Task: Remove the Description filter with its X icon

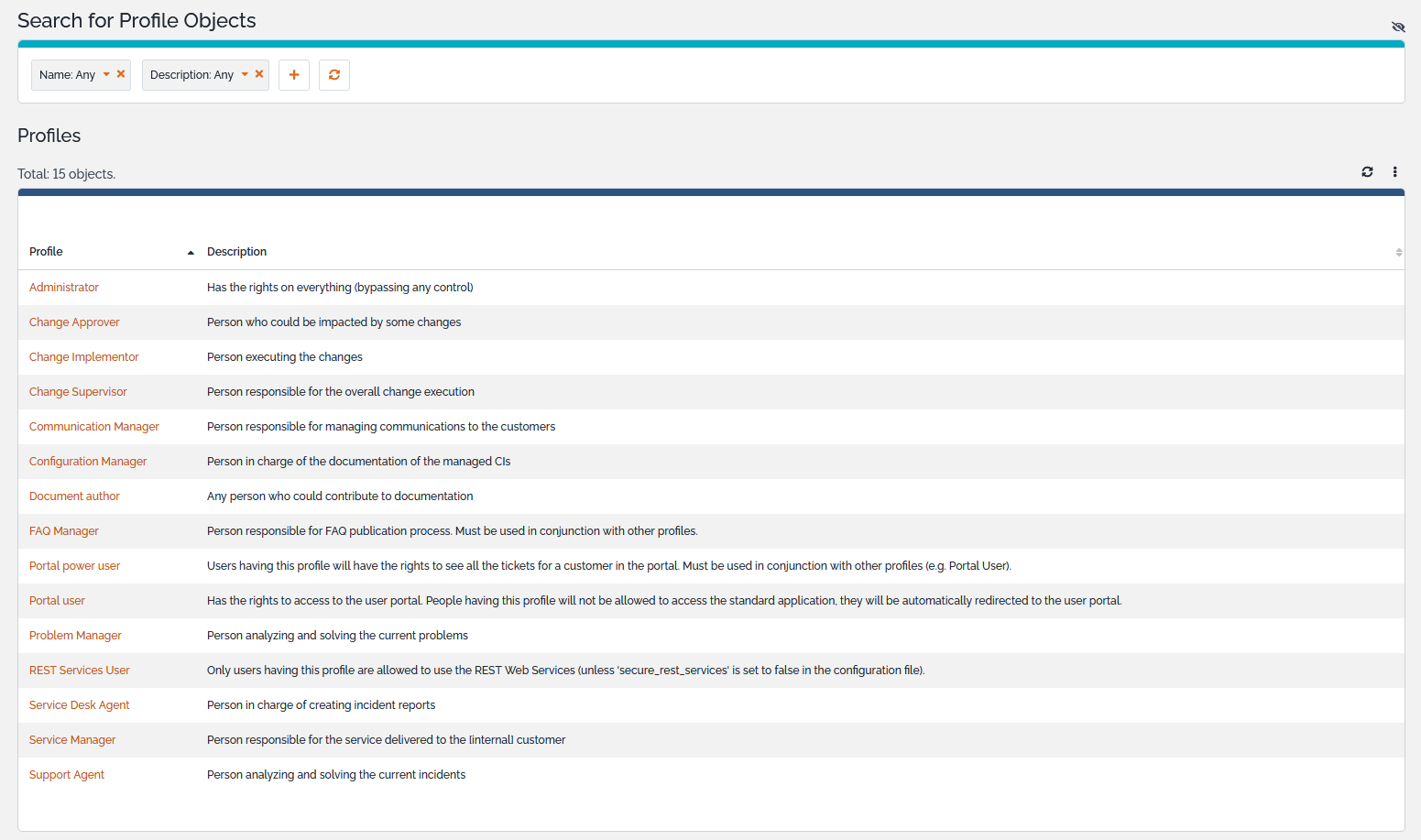Action: (259, 74)
